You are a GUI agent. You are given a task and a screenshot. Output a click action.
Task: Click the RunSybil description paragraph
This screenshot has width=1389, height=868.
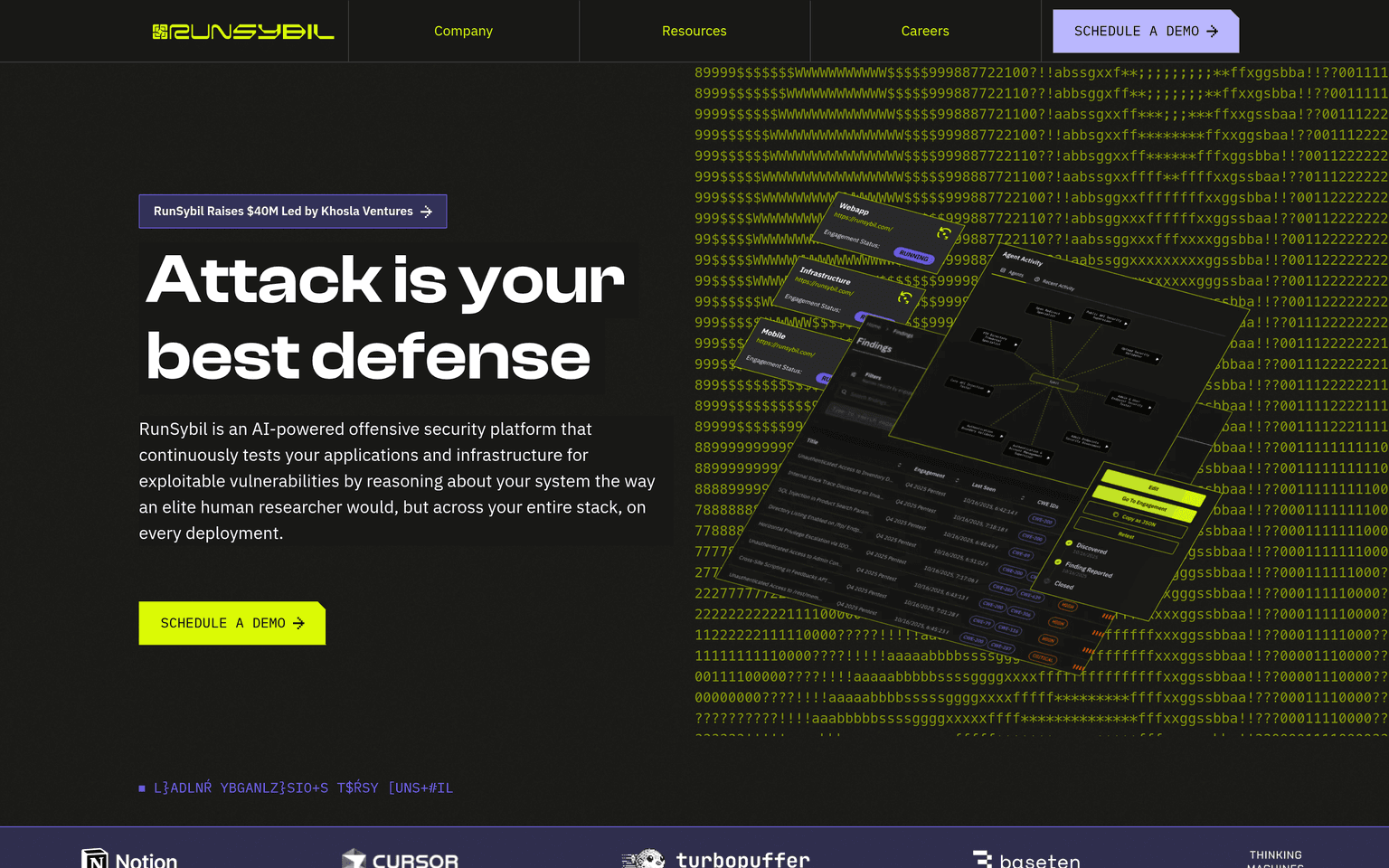[x=397, y=481]
